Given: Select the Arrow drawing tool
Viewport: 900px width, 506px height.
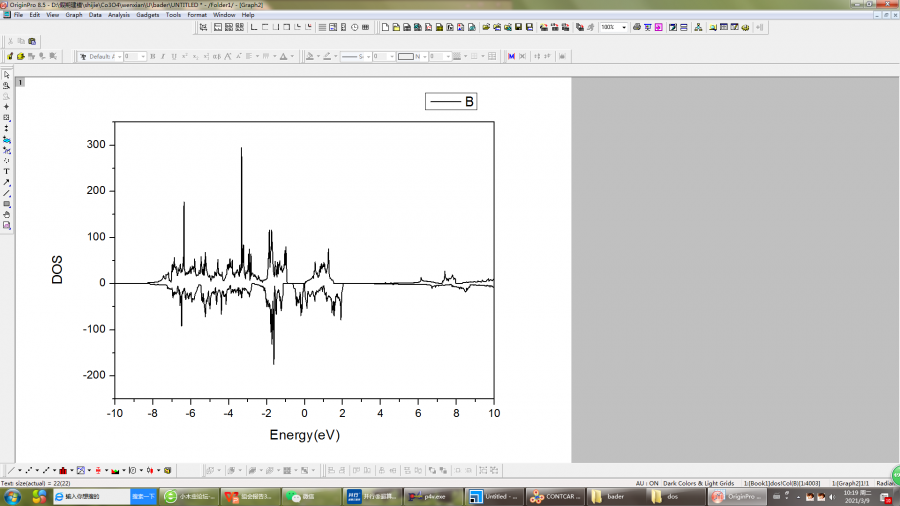Looking at the screenshot, I should point(6,182).
